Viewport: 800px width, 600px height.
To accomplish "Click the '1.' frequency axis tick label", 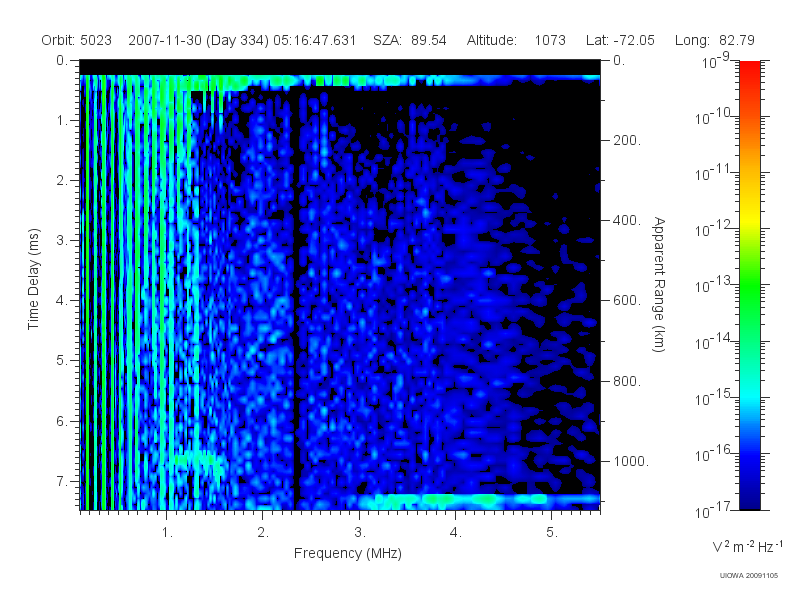I will point(167,533).
